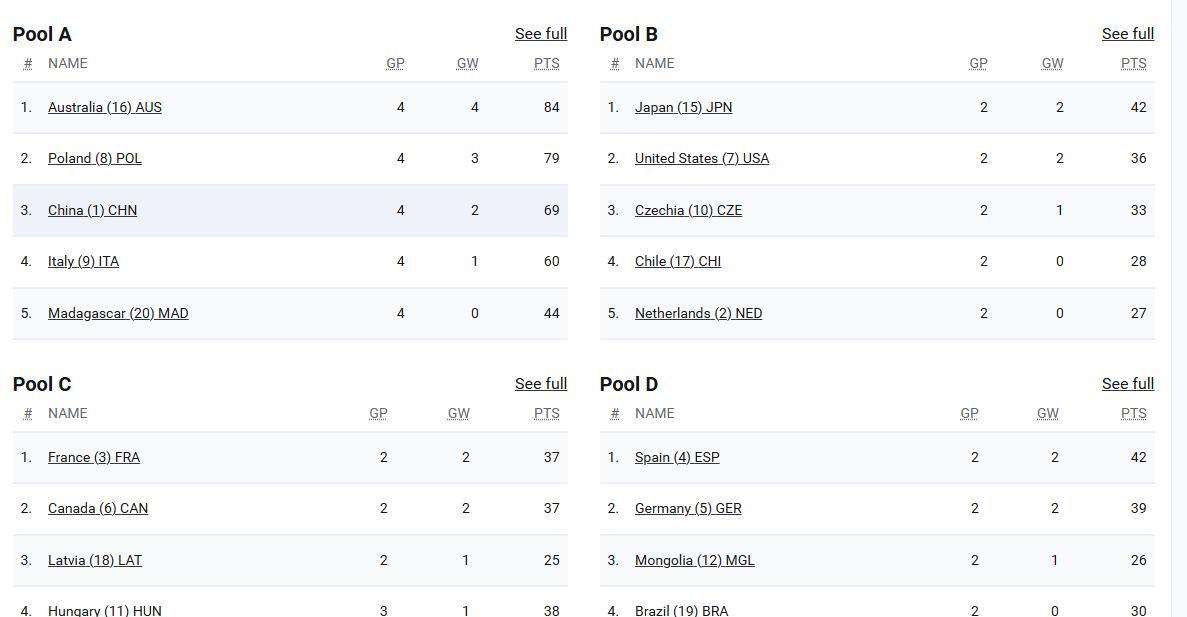The image size is (1187, 617).
Task: Click PTS column header in Pool A
Action: (547, 64)
